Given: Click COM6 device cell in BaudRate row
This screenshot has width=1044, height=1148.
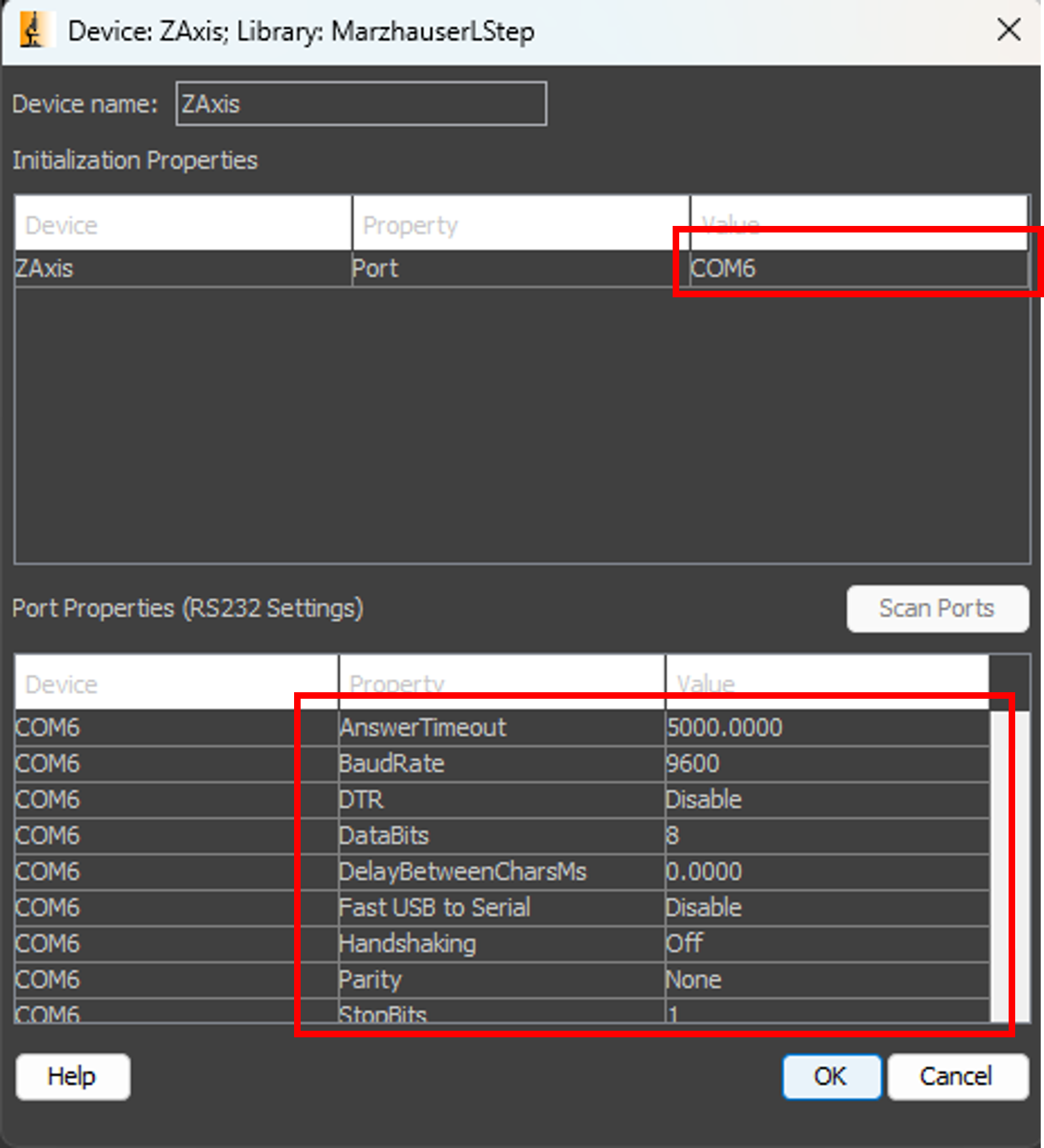Looking at the screenshot, I should click(177, 764).
